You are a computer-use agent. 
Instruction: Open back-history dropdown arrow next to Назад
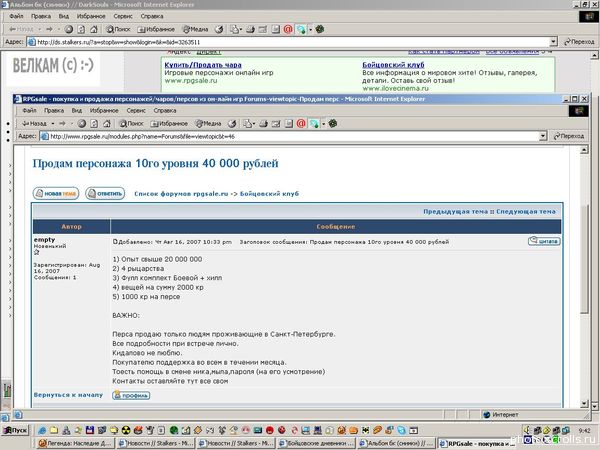click(52, 124)
